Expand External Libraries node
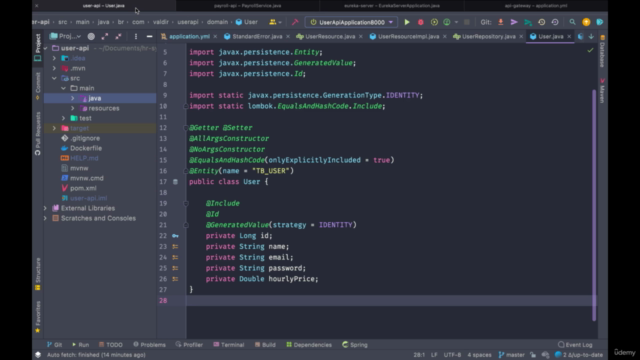The image size is (640, 360). point(45,208)
